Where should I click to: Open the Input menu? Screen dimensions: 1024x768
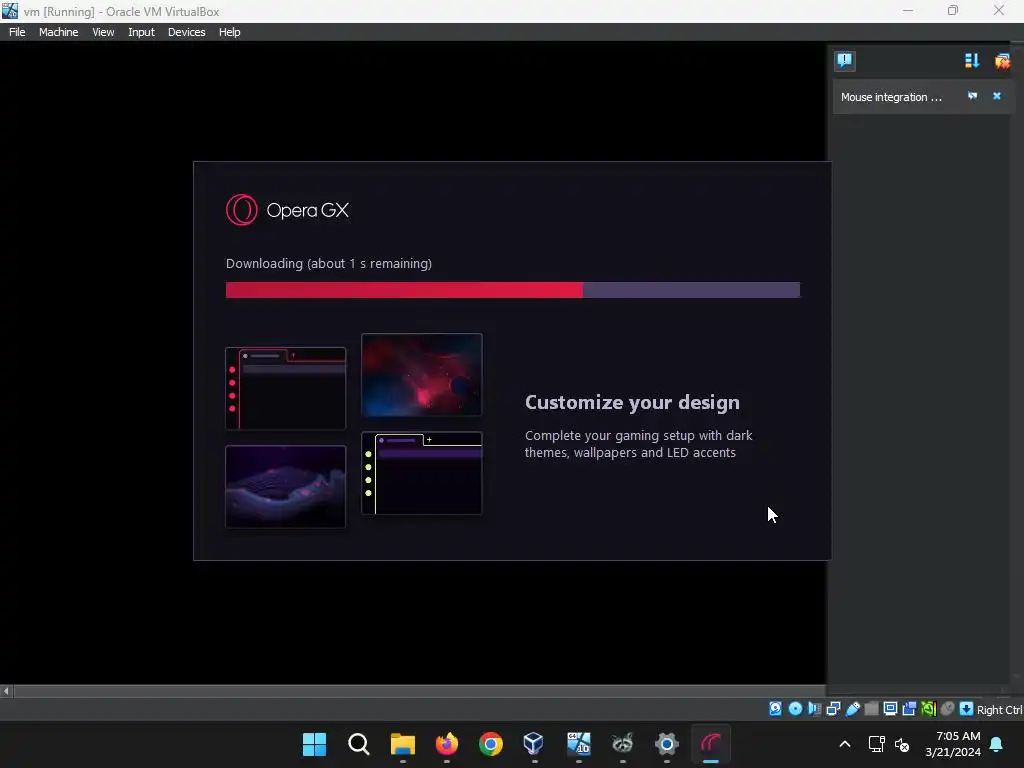coord(141,32)
